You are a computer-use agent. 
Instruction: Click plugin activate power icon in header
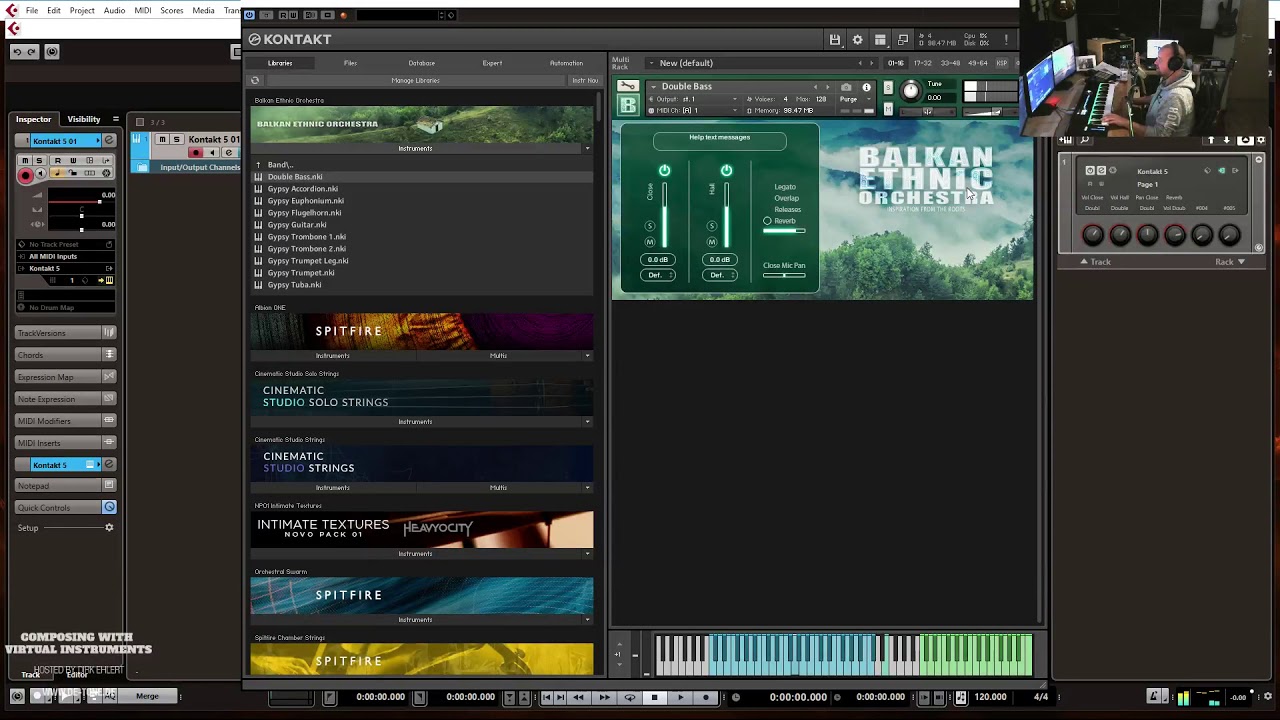(x=249, y=15)
